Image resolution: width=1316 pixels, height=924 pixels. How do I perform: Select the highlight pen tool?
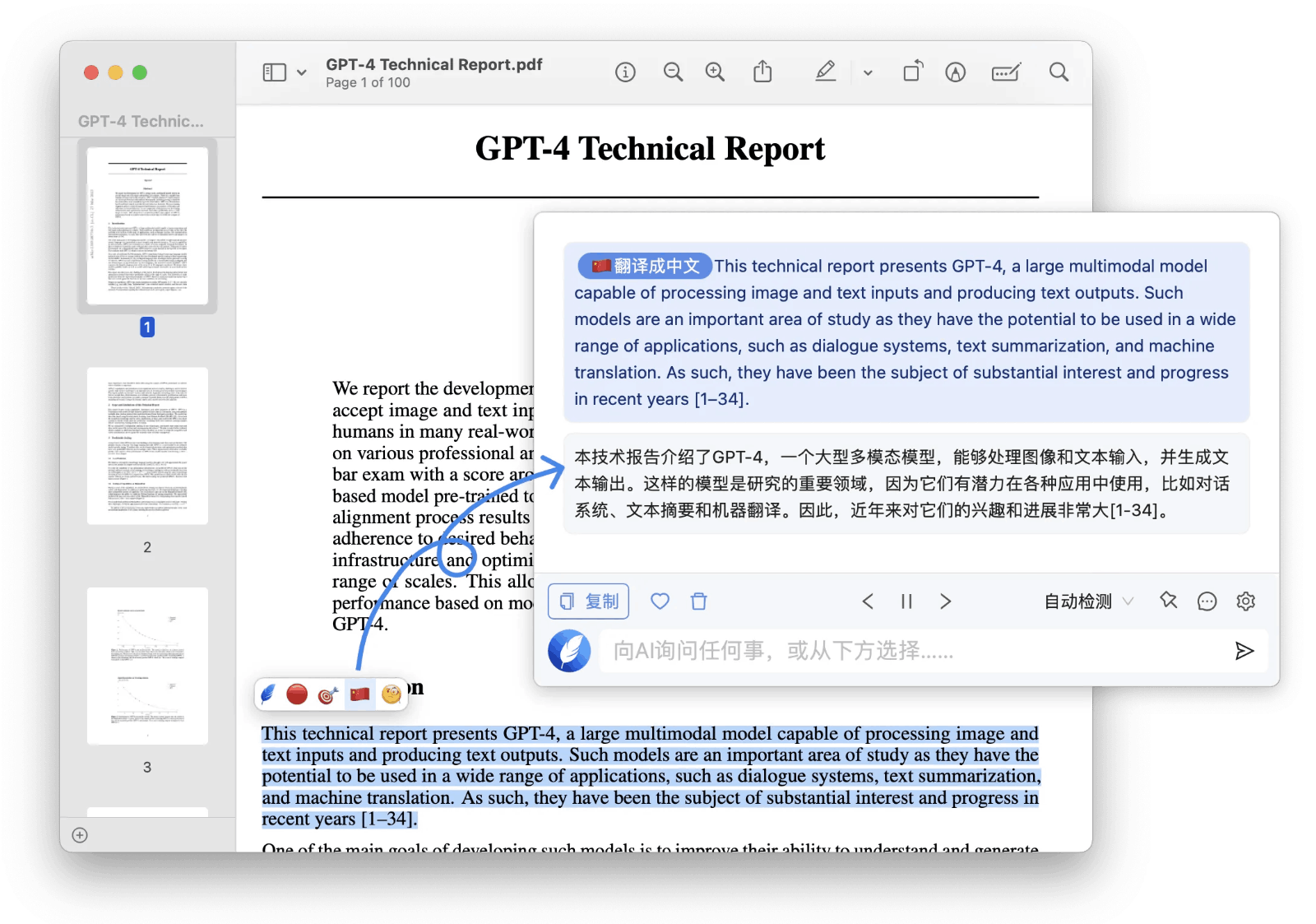[826, 72]
